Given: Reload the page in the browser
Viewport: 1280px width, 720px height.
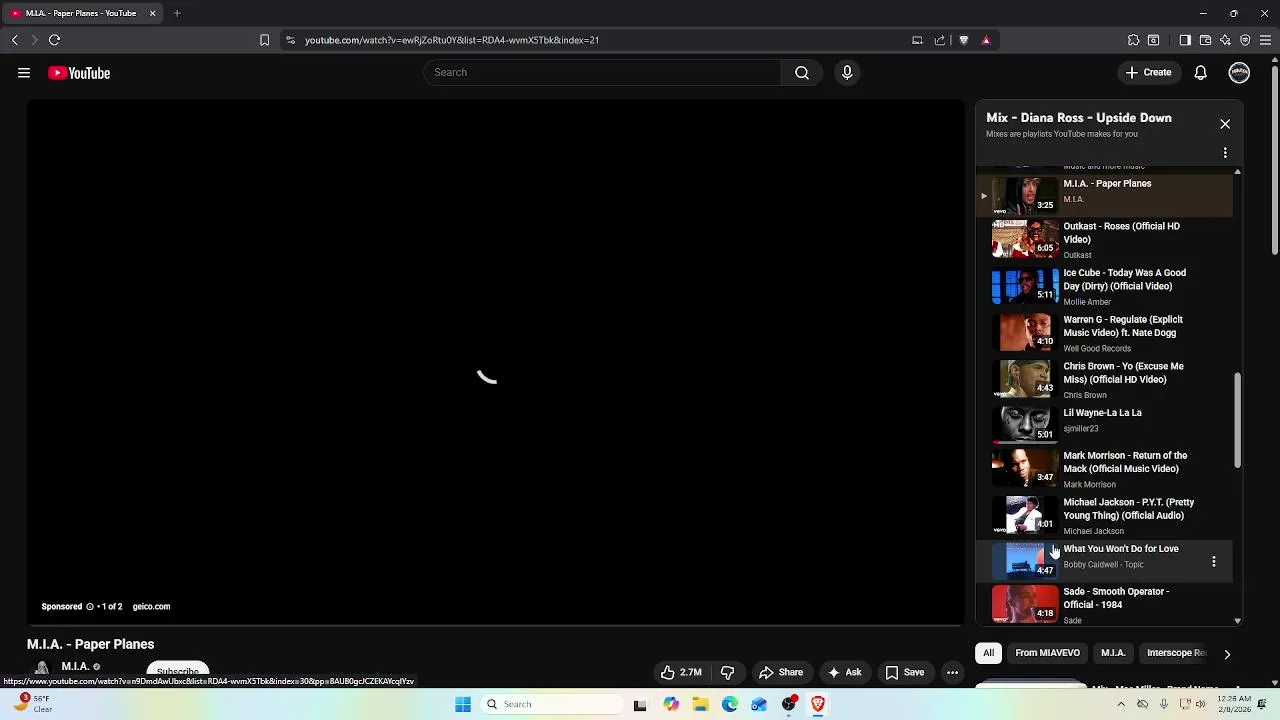Looking at the screenshot, I should pos(55,40).
